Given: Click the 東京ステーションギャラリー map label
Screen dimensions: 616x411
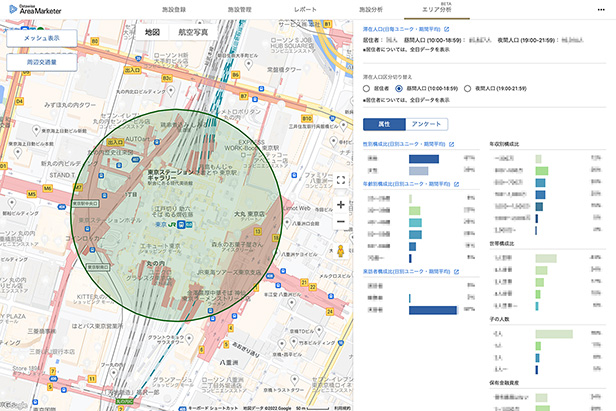Looking at the screenshot, I should [x=170, y=175].
